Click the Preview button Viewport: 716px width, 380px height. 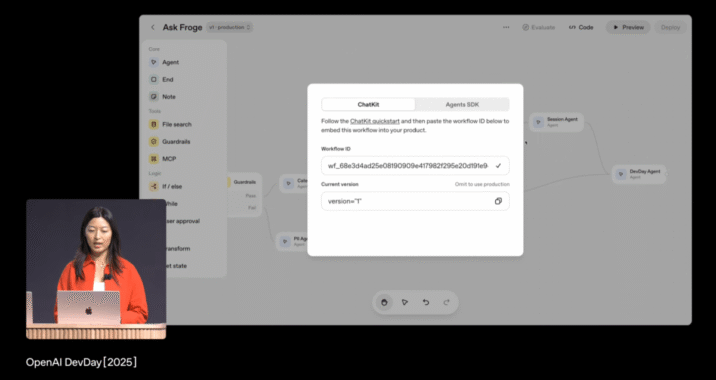point(628,27)
